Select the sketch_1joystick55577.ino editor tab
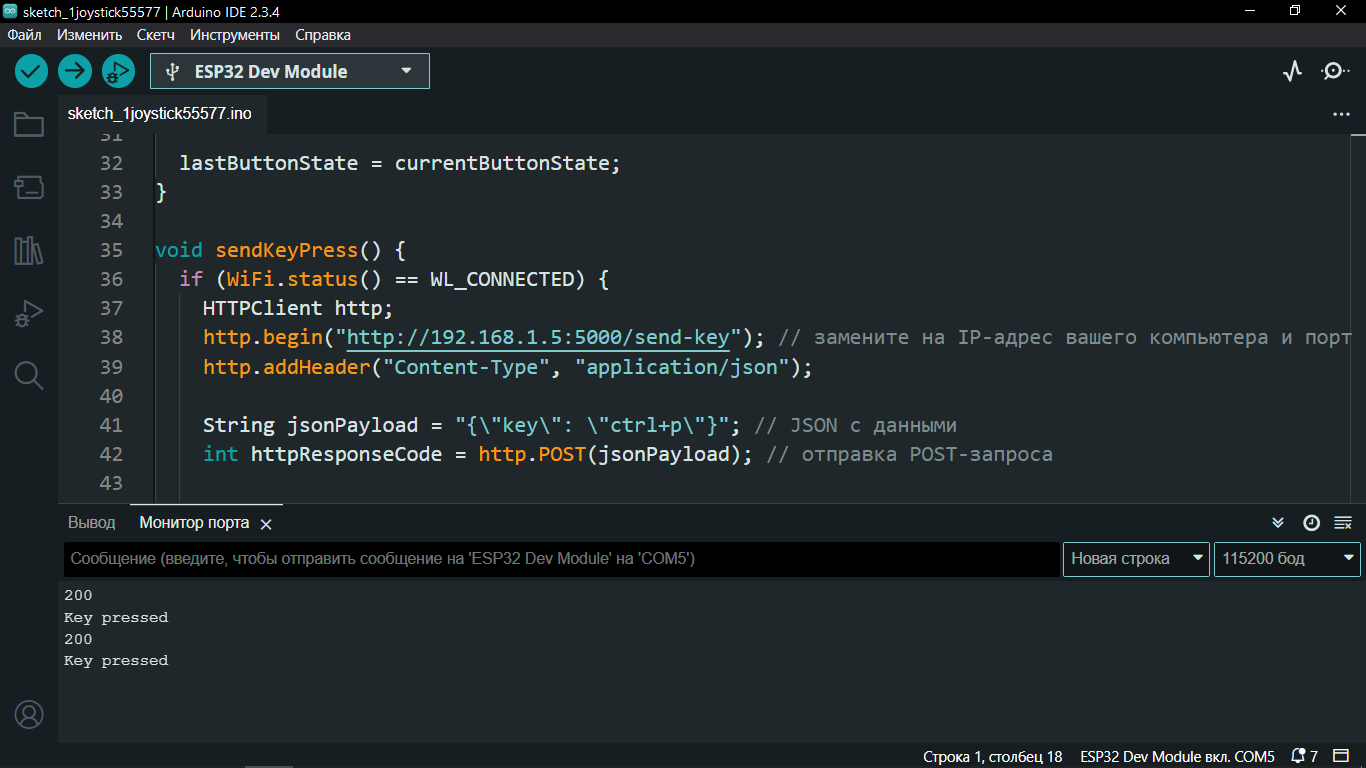This screenshot has height=768, width=1366. pyautogui.click(x=160, y=114)
